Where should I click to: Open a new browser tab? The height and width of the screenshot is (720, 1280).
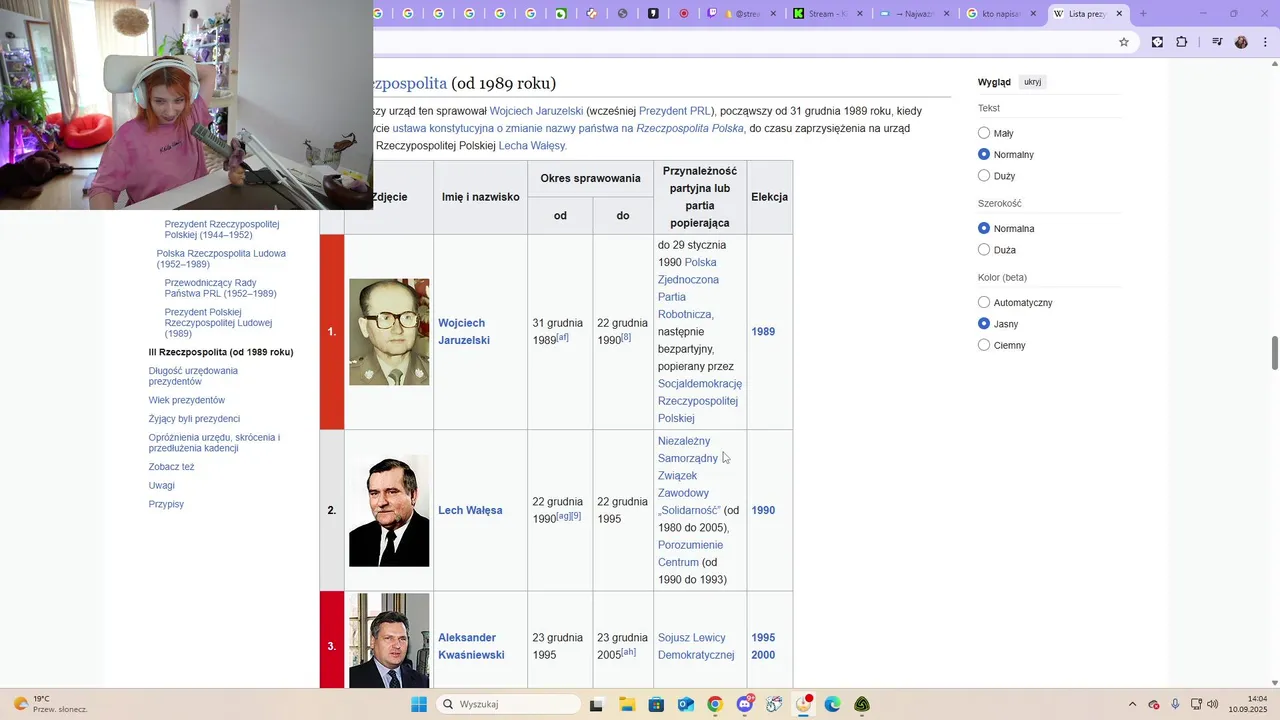point(1143,14)
